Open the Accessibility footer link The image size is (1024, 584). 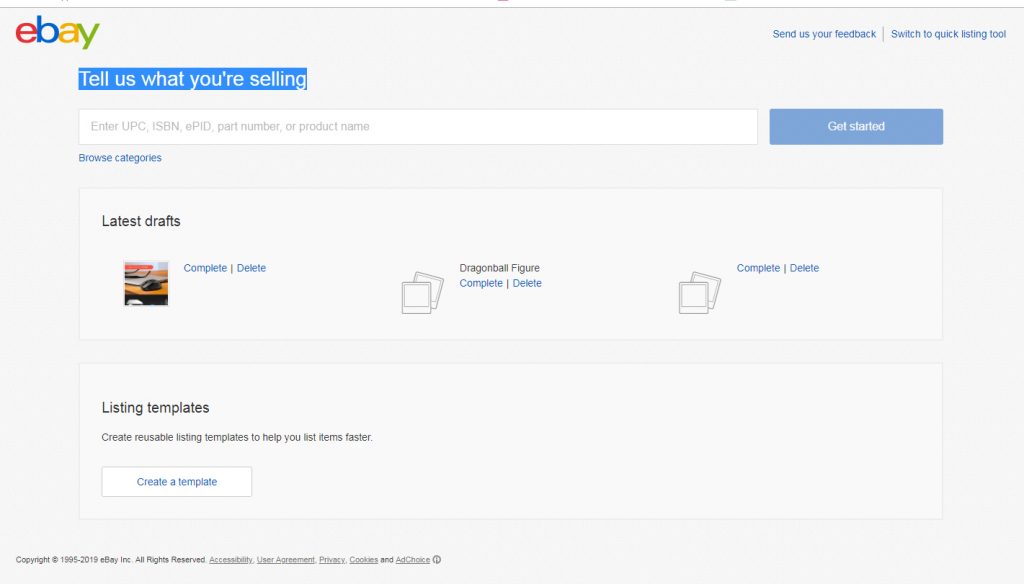230,560
